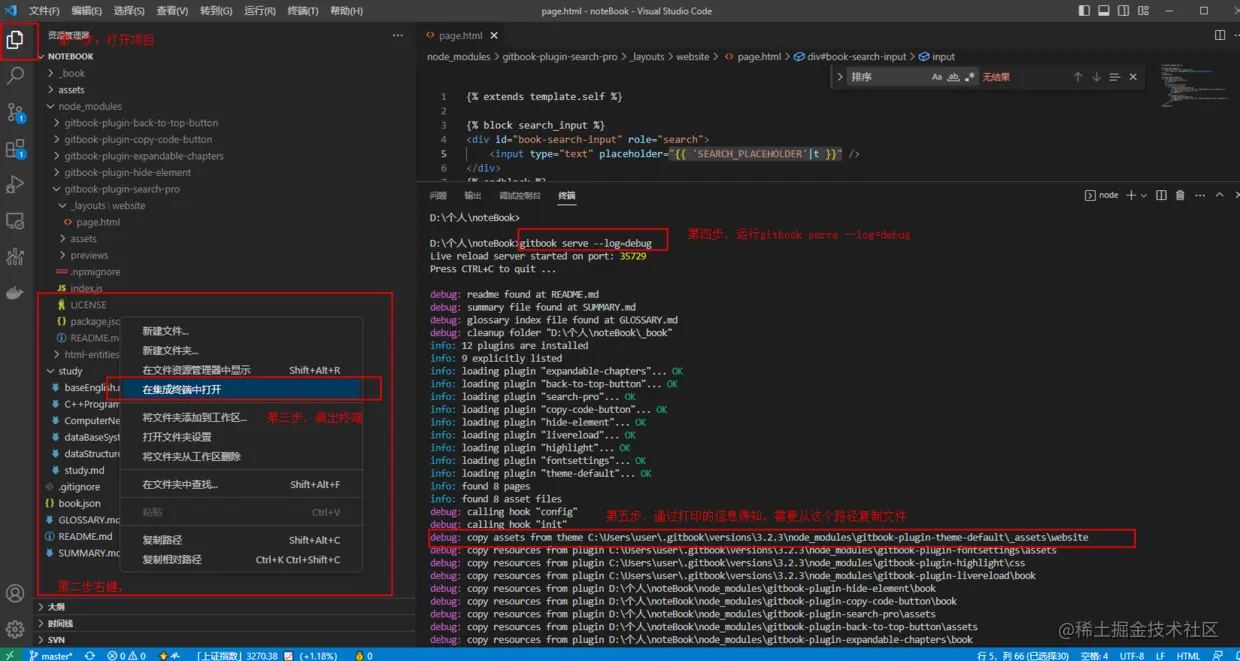Open the Extensions view in activity bar

pyautogui.click(x=15, y=149)
